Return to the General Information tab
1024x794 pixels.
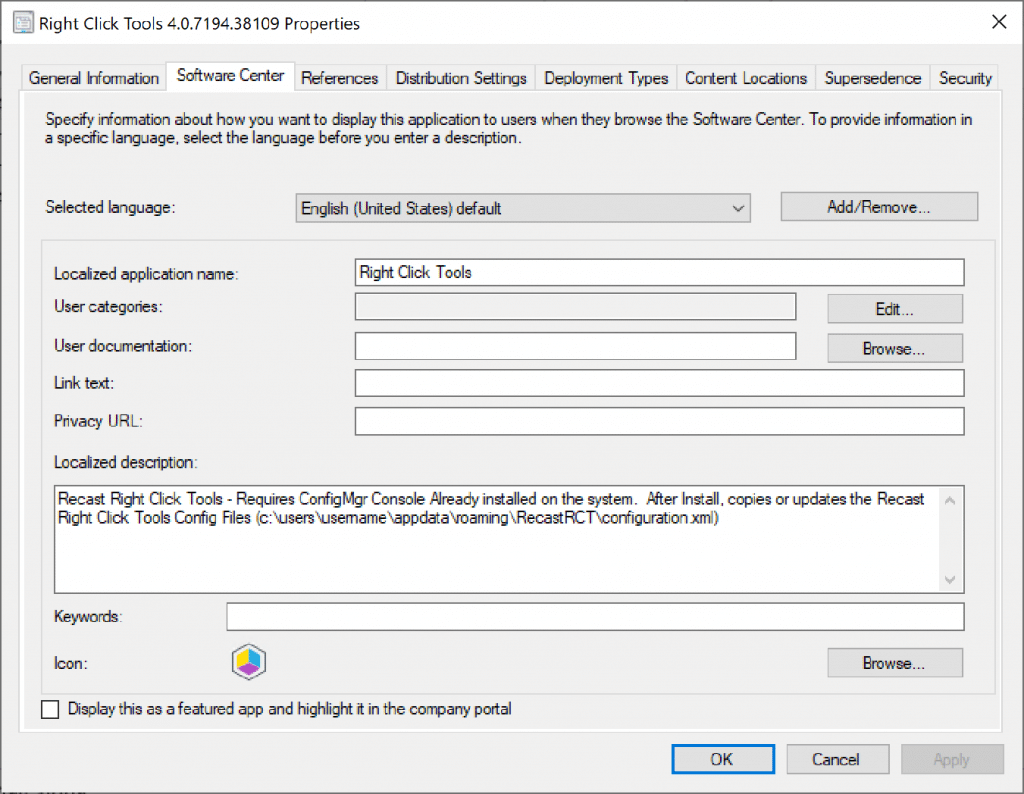[93, 77]
